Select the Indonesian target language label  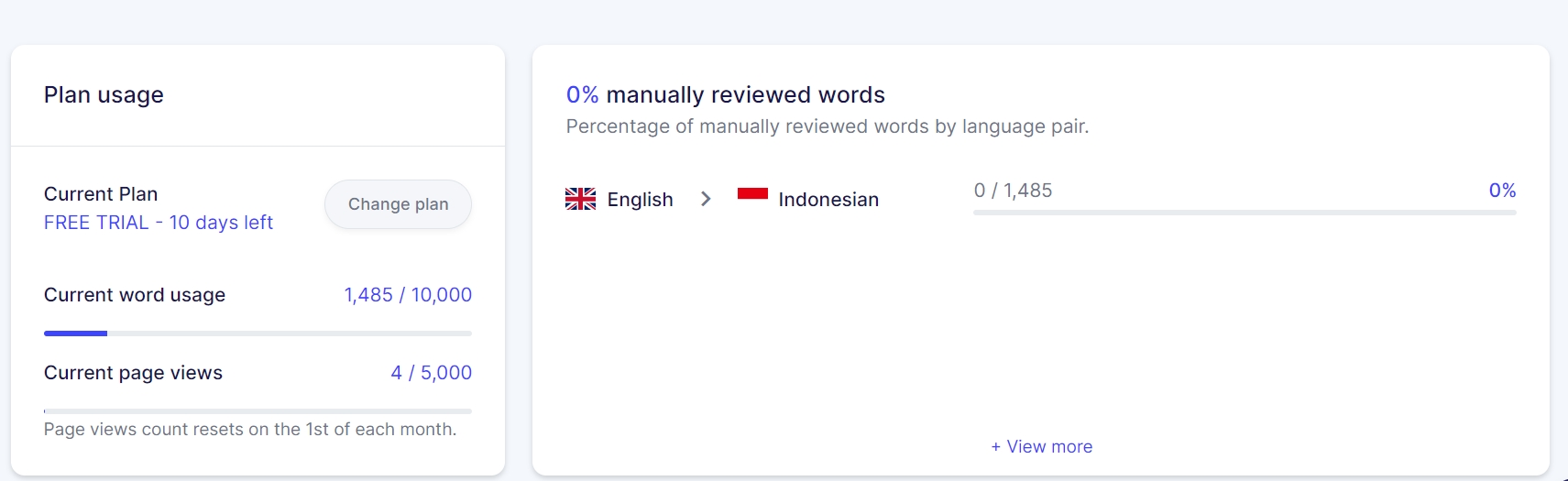point(828,200)
